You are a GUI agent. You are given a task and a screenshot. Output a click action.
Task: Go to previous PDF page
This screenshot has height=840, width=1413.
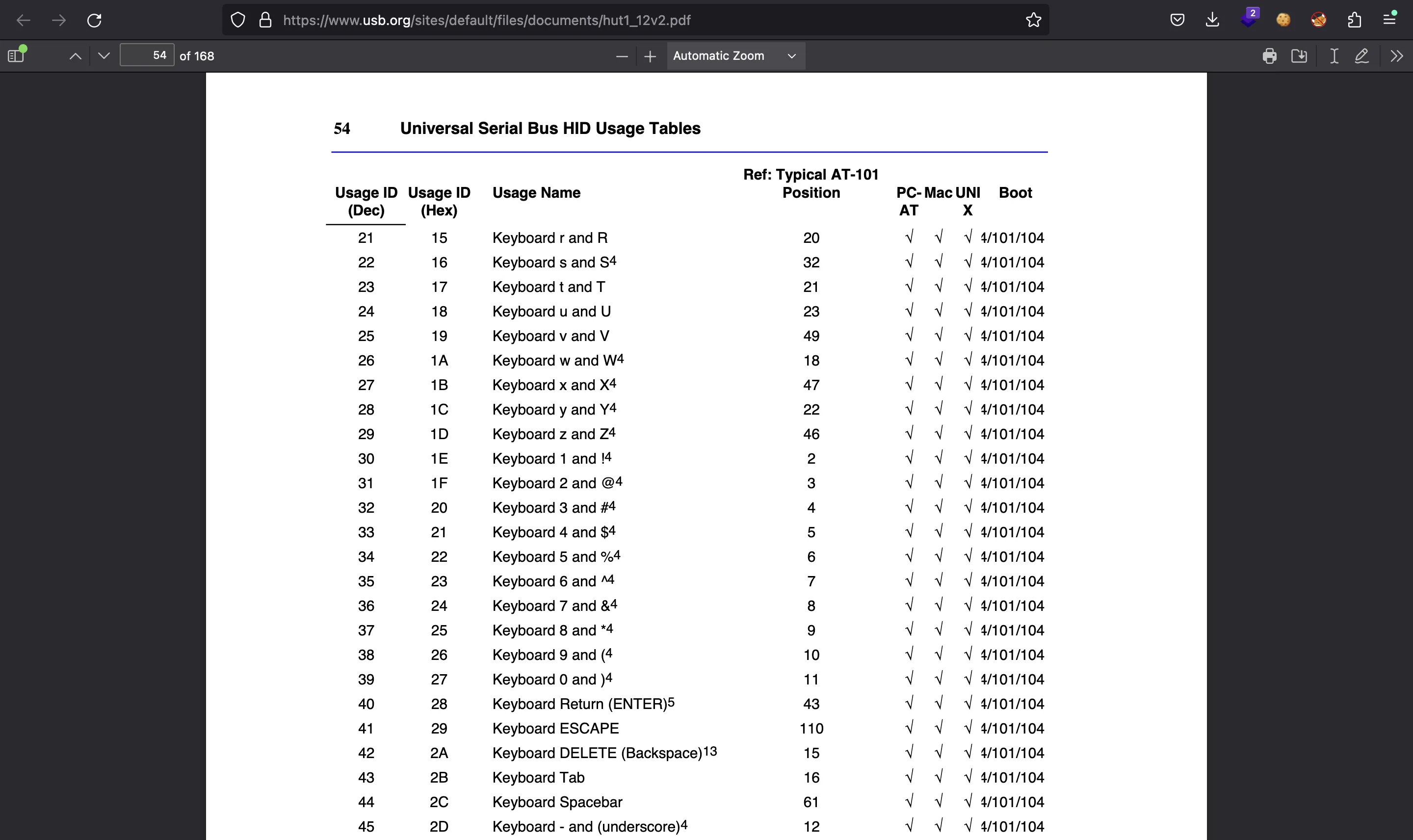tap(75, 56)
